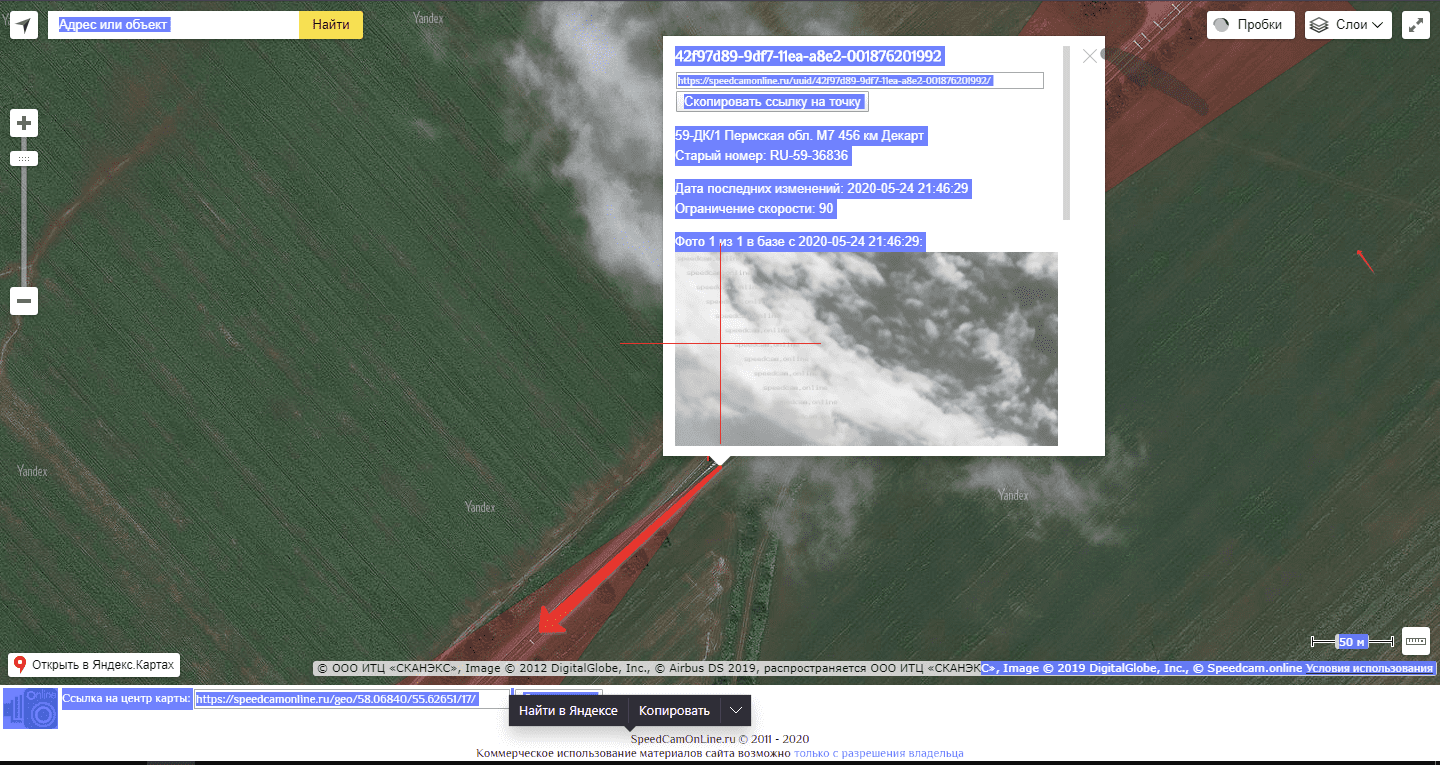1440x765 pixels.
Task: Click 'Открыть в Яндекс.Картах' button
Action: click(x=94, y=664)
